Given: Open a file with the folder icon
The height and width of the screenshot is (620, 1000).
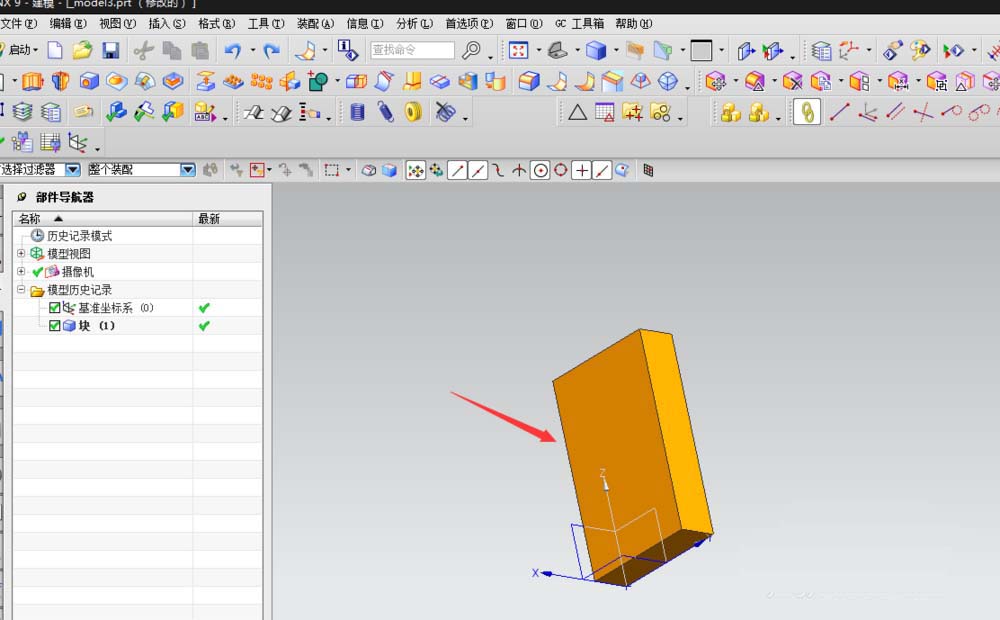Looking at the screenshot, I should click(x=82, y=50).
